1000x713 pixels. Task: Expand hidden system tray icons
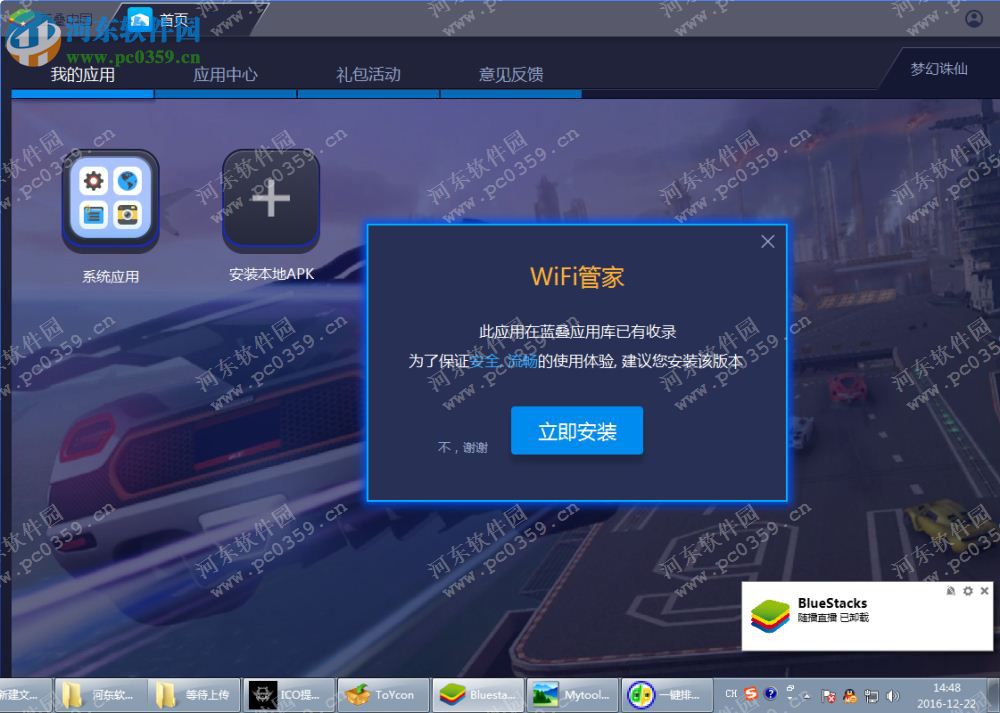click(805, 697)
